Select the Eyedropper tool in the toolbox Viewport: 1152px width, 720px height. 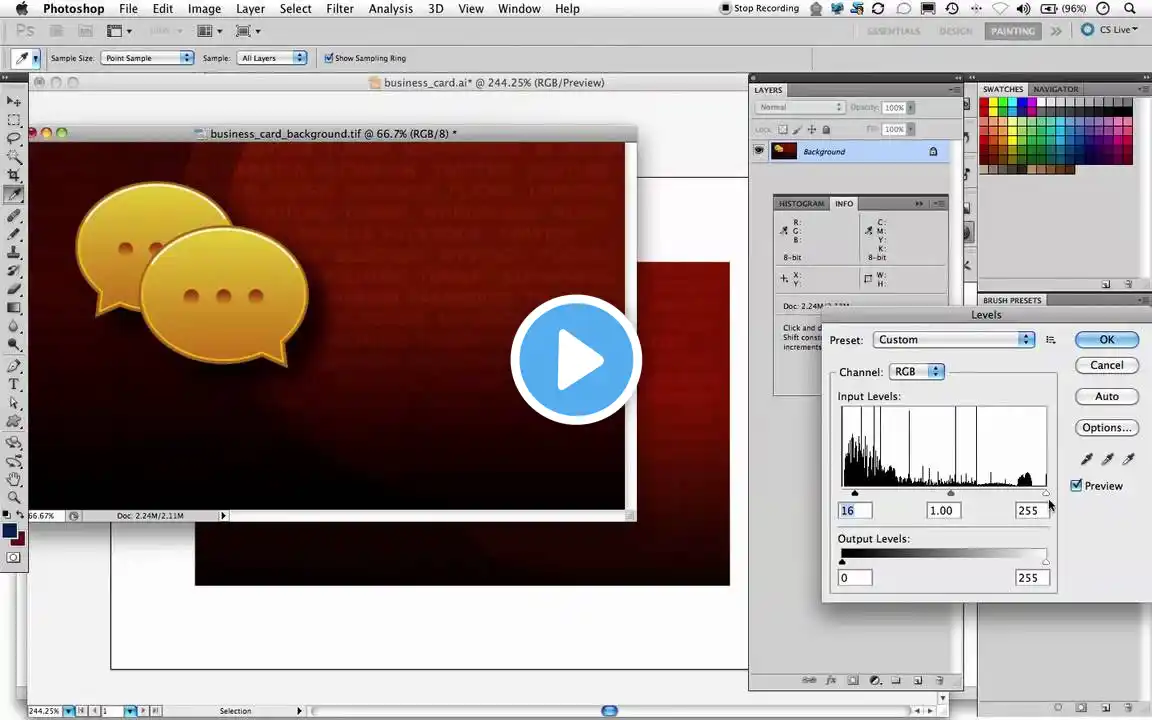pos(13,194)
